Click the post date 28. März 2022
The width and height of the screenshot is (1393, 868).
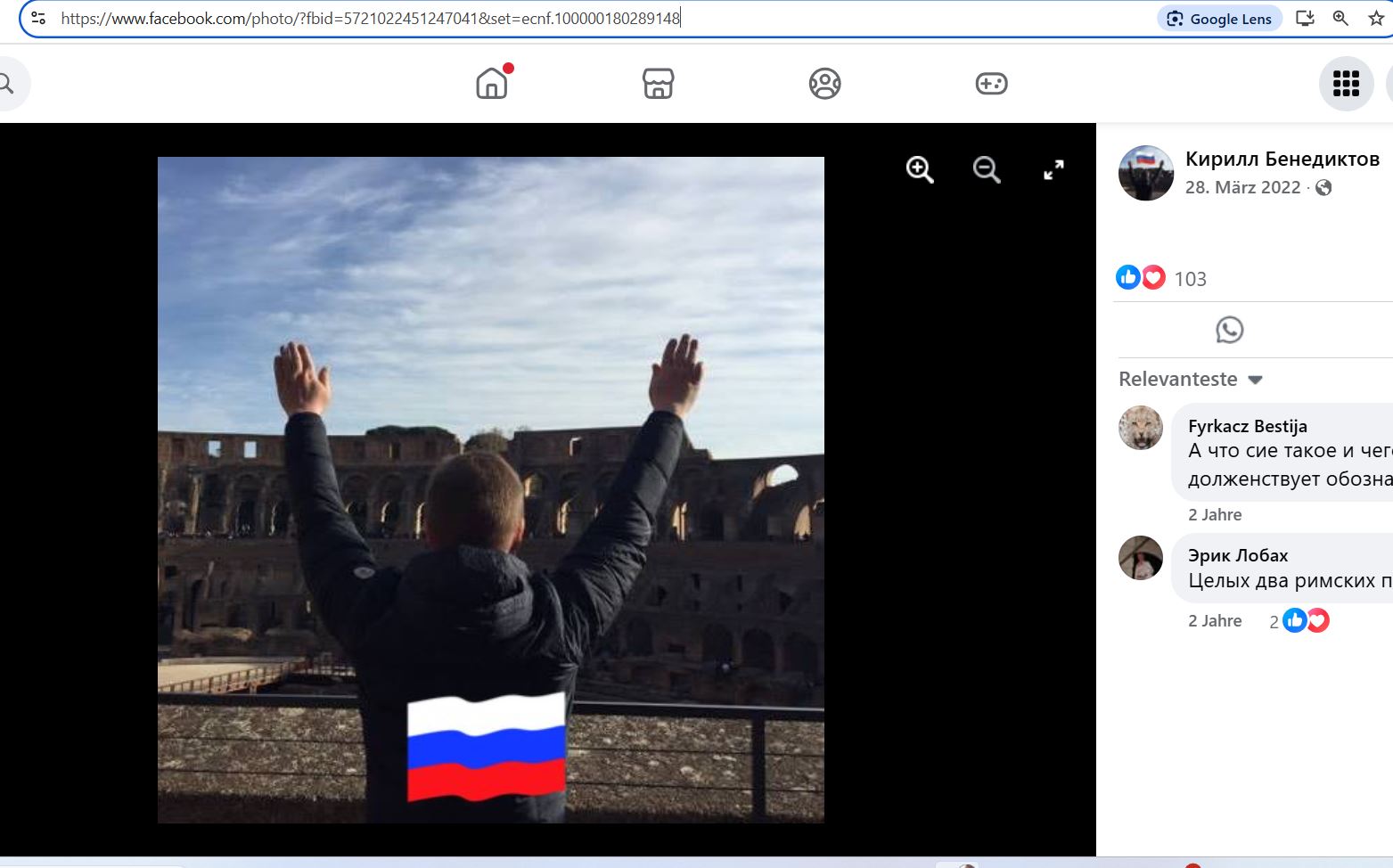click(x=1242, y=187)
